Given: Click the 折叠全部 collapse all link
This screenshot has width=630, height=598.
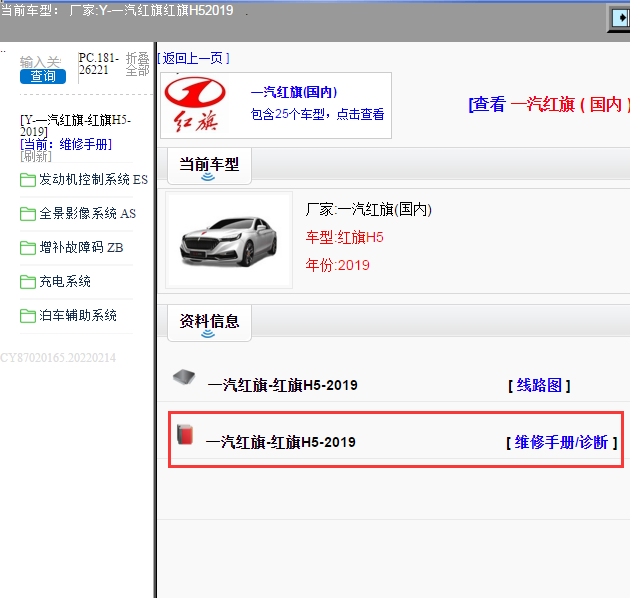Looking at the screenshot, I should click(137, 64).
